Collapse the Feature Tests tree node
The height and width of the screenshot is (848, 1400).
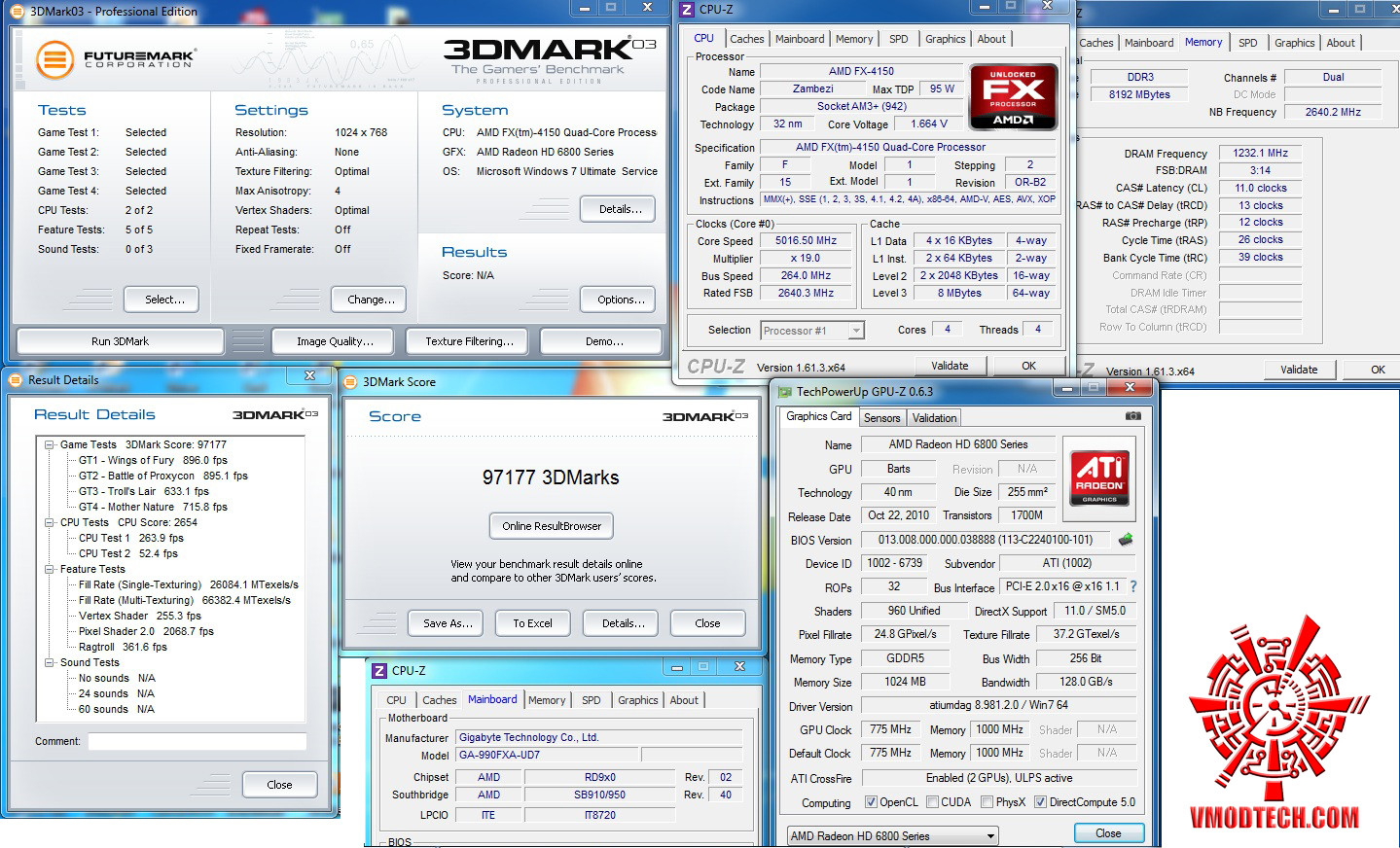49,569
